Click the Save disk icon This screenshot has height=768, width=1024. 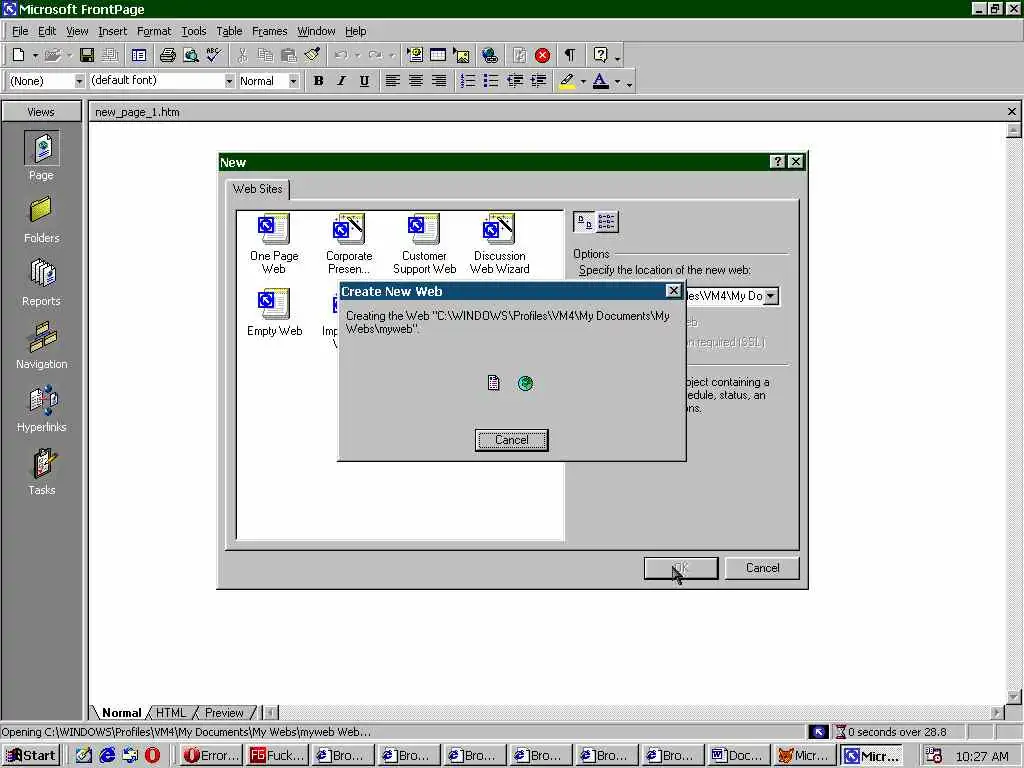click(x=87, y=56)
